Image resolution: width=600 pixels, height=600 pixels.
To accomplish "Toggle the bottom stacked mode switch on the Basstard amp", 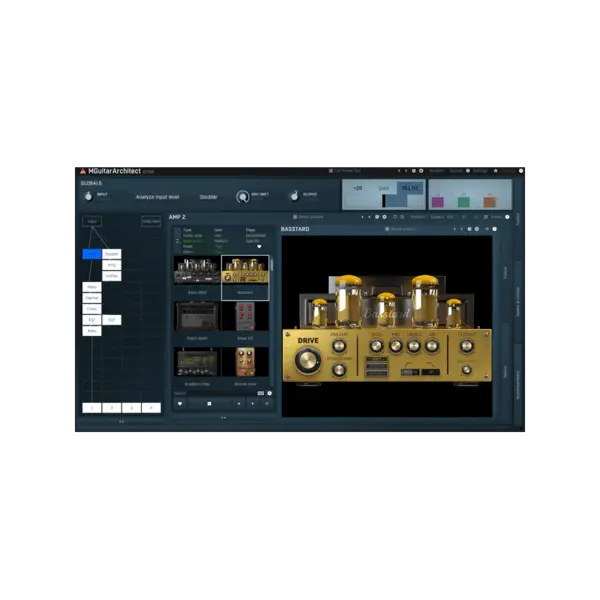I will tap(377, 373).
